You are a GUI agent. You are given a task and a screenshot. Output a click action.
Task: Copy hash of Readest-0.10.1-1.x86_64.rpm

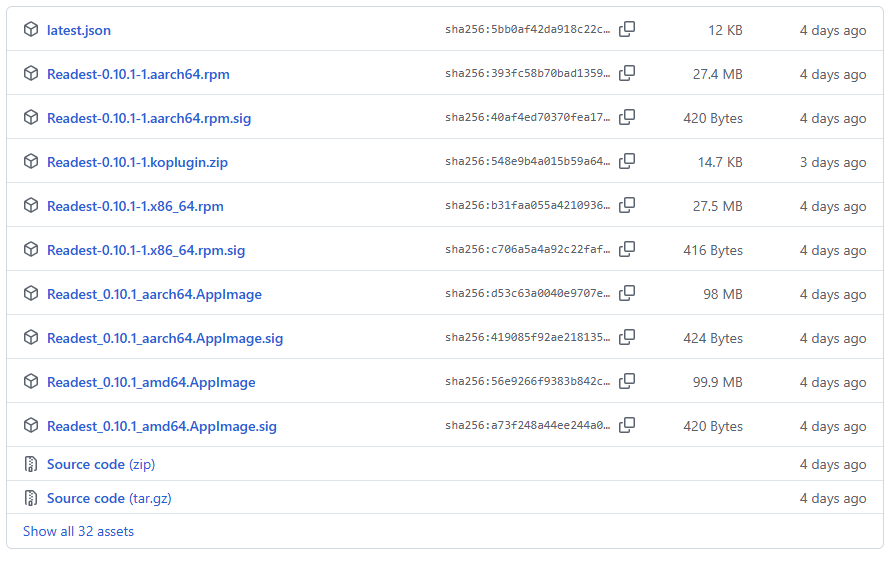(x=627, y=206)
